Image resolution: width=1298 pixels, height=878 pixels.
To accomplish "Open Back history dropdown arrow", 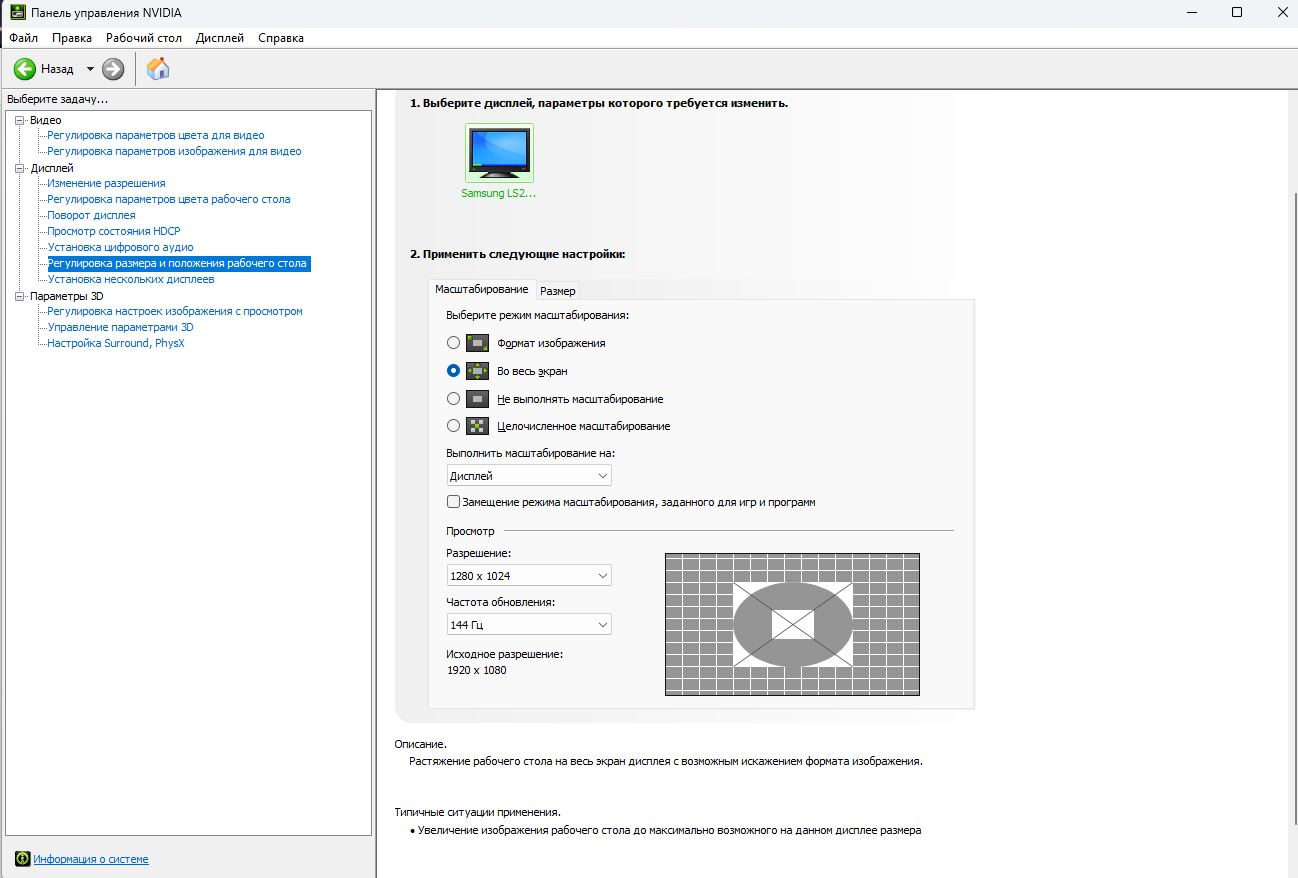I will [x=90, y=69].
